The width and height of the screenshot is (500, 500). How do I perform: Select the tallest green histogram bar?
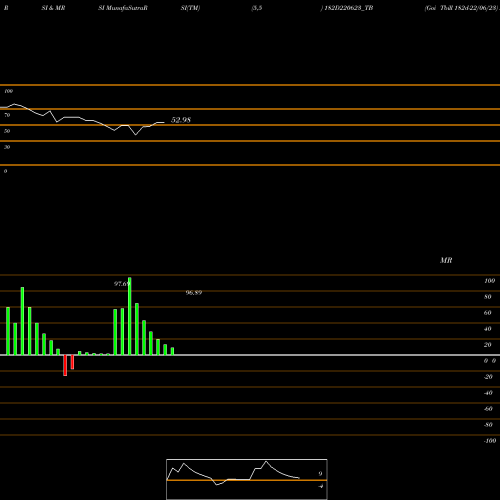[130, 316]
